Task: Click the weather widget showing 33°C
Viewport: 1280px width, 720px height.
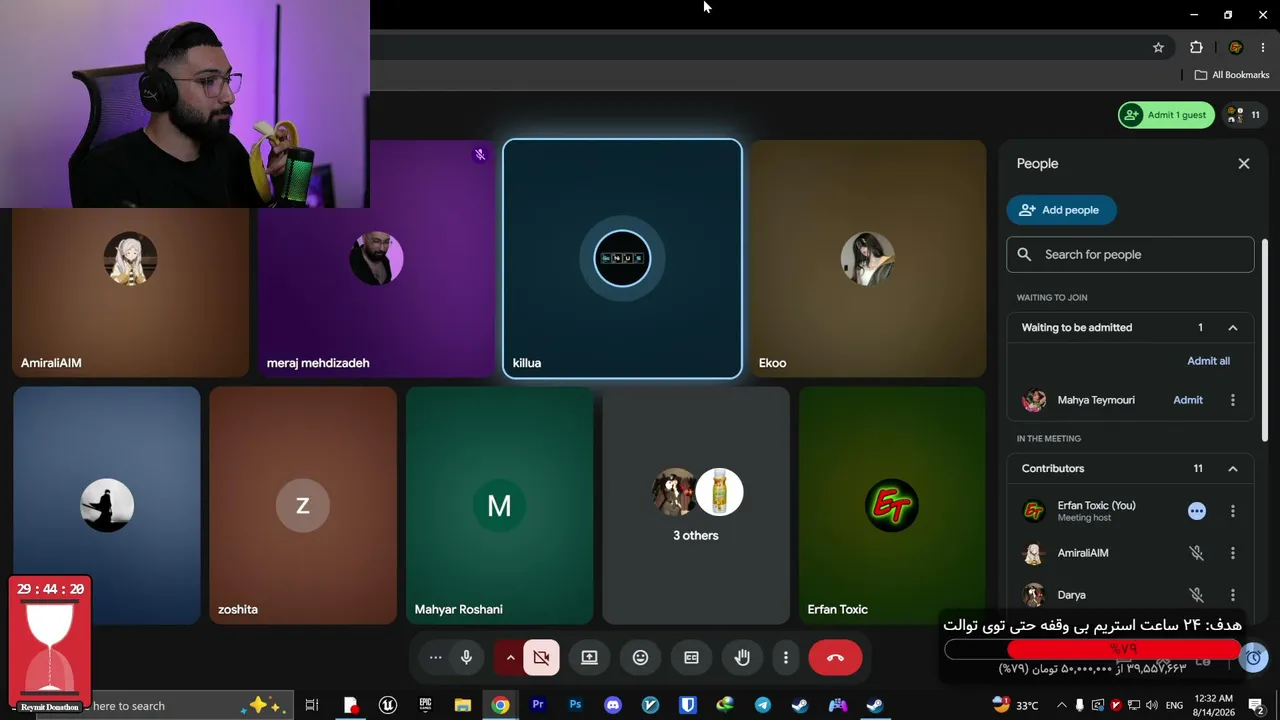Action: 1016,705
